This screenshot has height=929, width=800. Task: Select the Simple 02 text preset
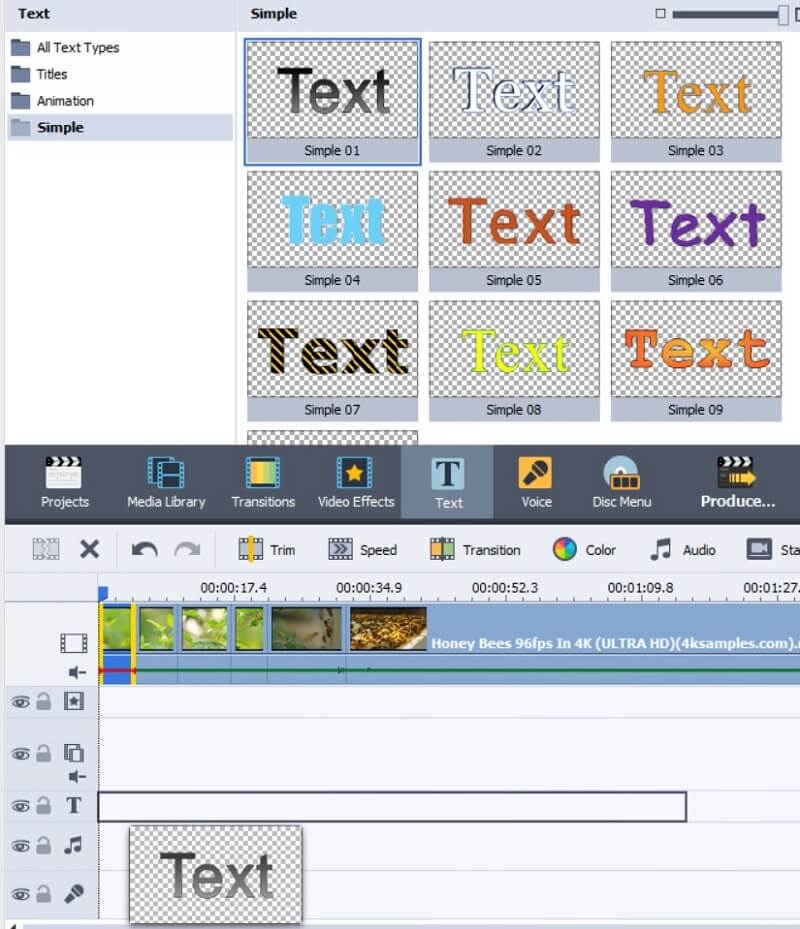(514, 102)
